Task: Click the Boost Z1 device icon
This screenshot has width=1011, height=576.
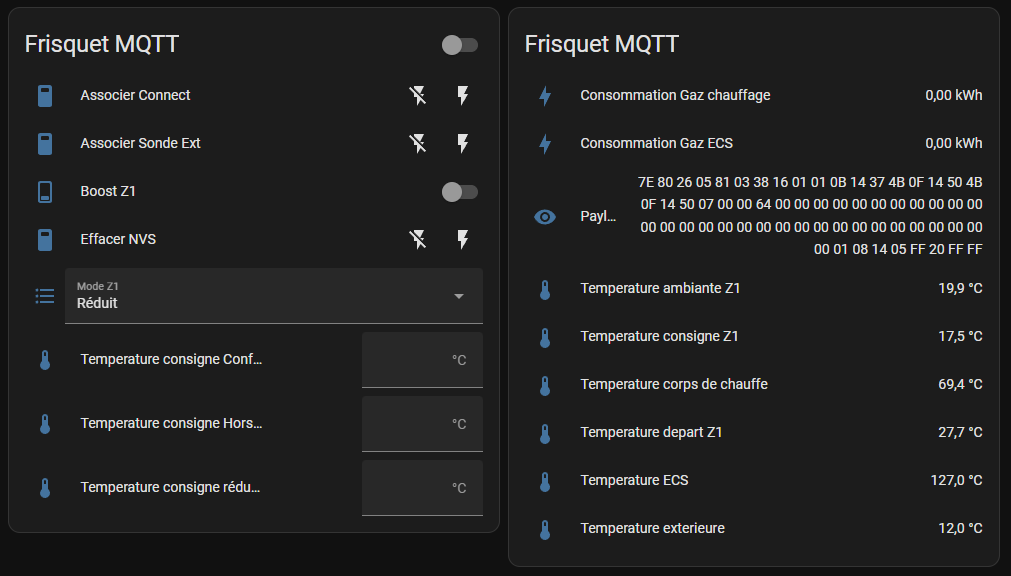Action: pyautogui.click(x=45, y=192)
